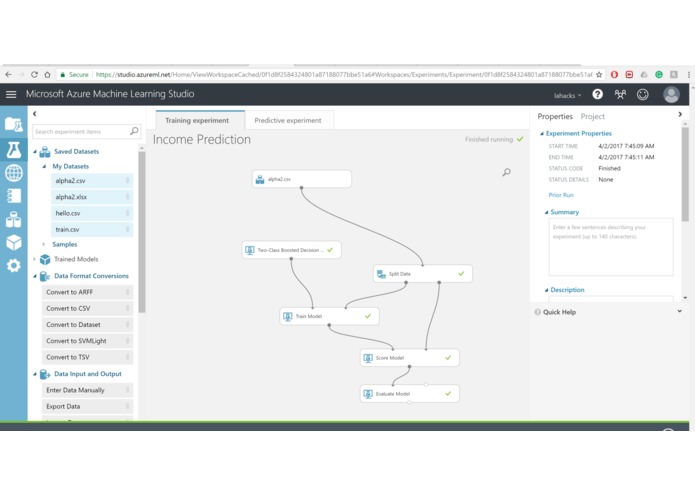The width and height of the screenshot is (695, 494).
Task: Collapse My Datasets tree node
Action: [x=44, y=167]
